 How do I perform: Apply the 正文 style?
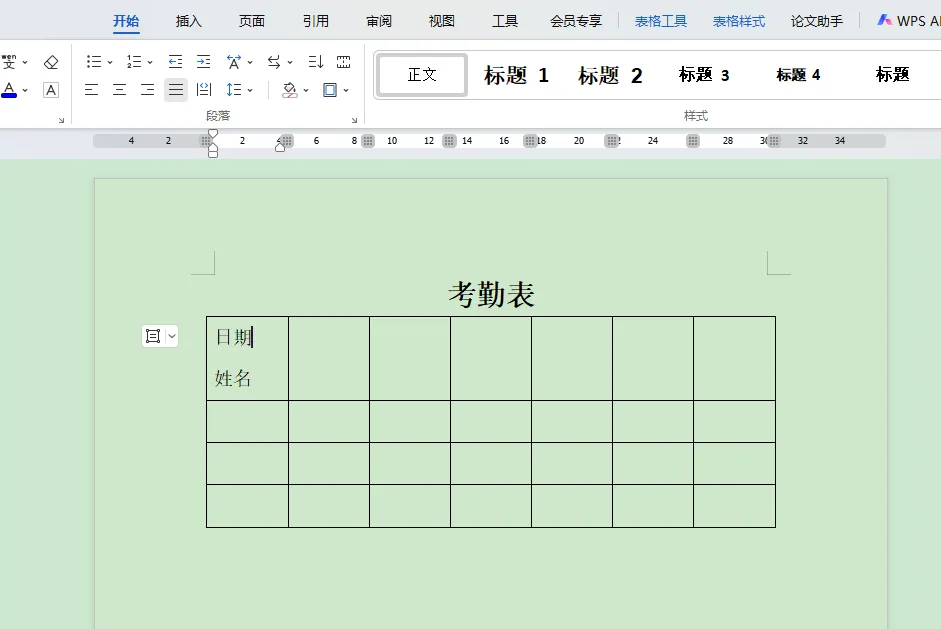point(422,74)
